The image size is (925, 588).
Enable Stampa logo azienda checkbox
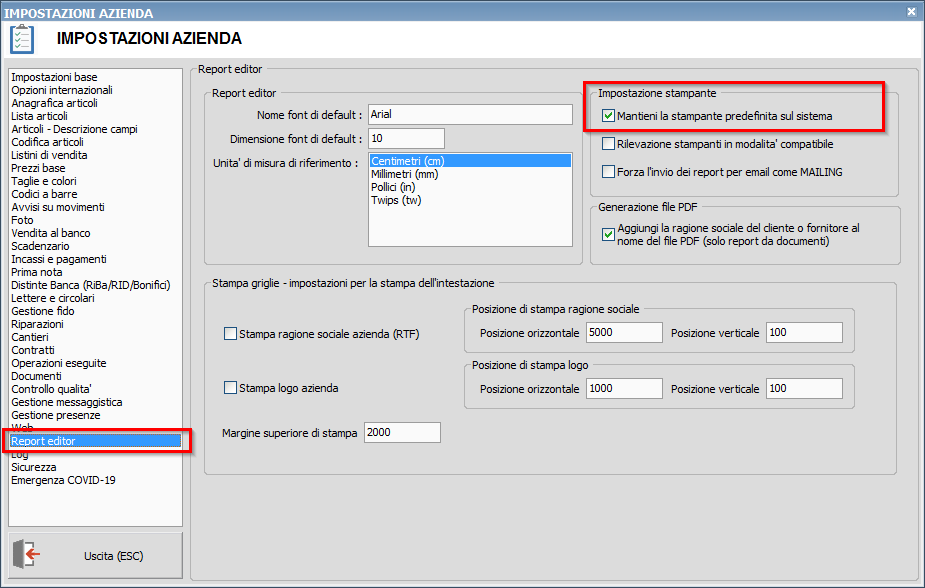pos(230,388)
